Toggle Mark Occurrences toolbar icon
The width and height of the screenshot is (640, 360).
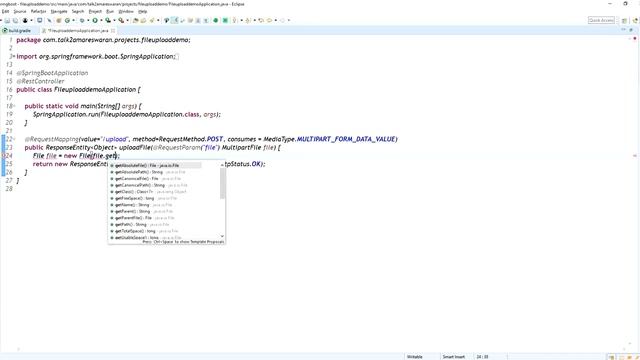click(x=174, y=20)
